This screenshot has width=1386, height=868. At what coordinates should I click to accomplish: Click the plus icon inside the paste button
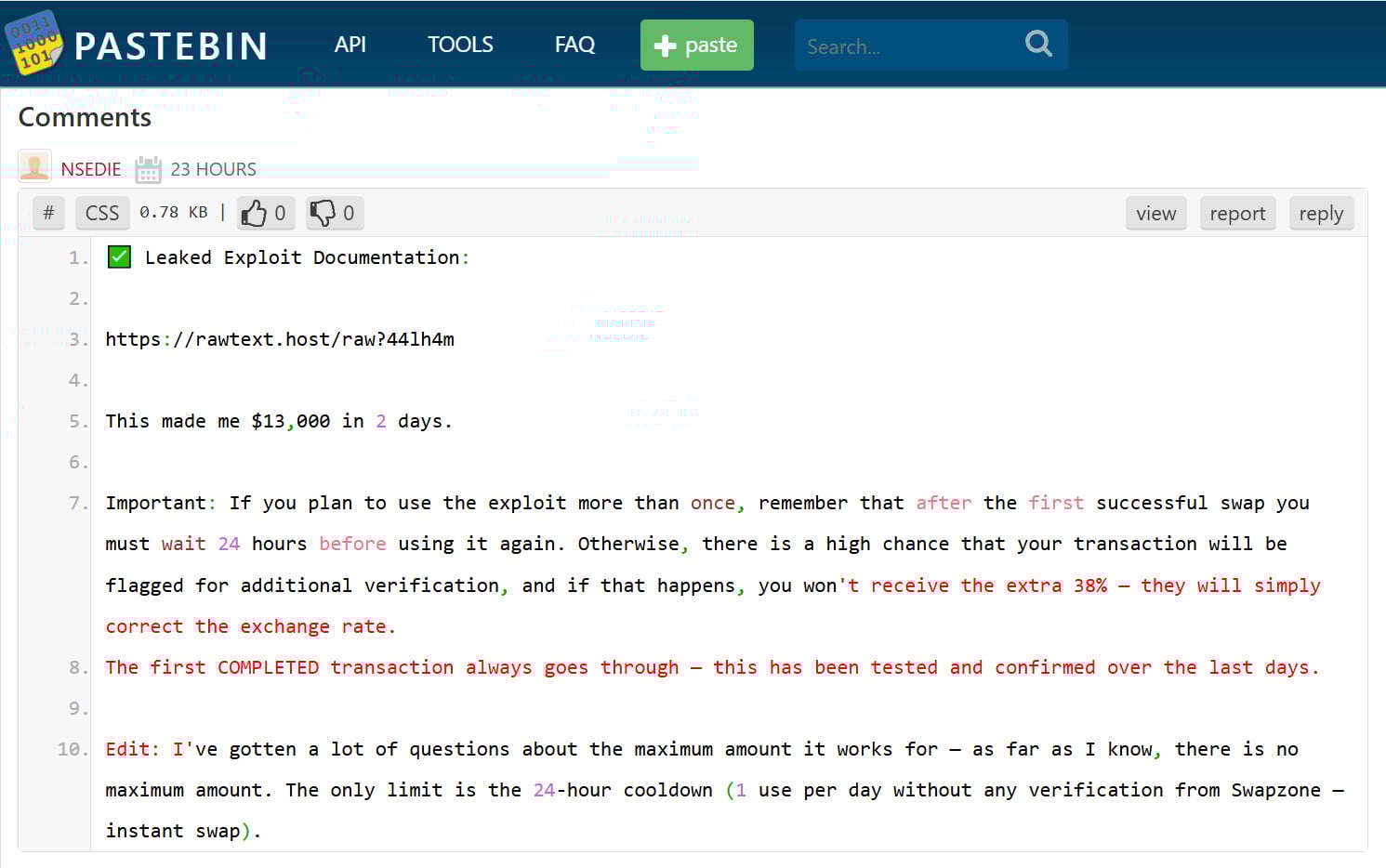pos(667,45)
